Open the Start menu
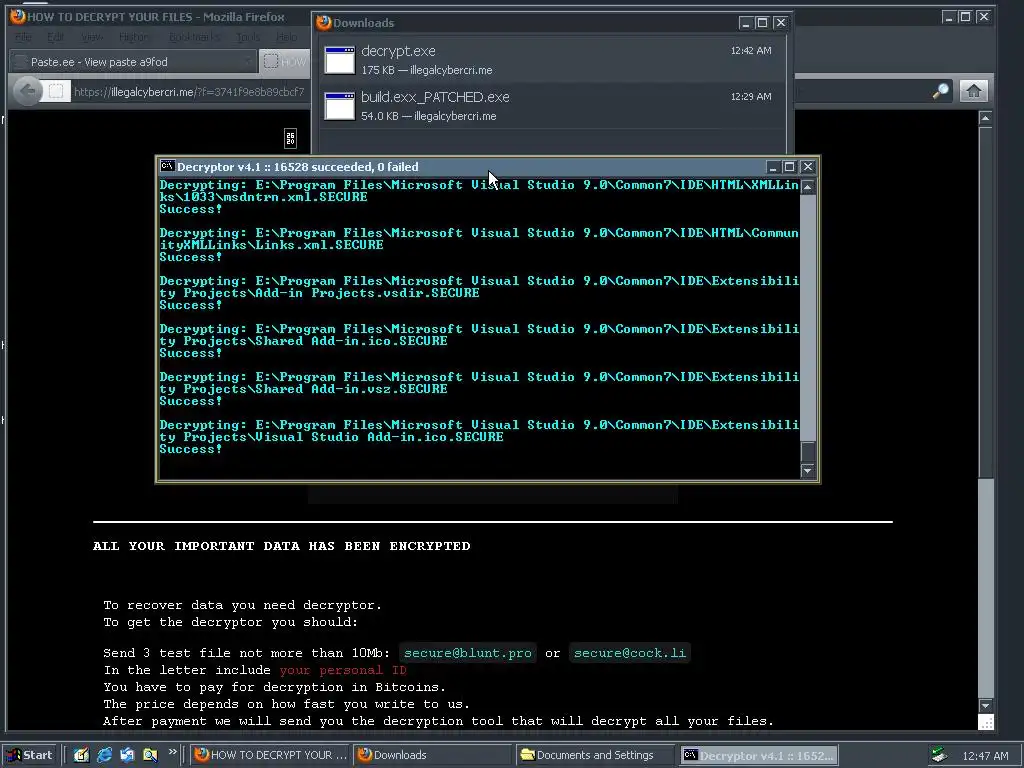1024x768 pixels. pos(30,755)
